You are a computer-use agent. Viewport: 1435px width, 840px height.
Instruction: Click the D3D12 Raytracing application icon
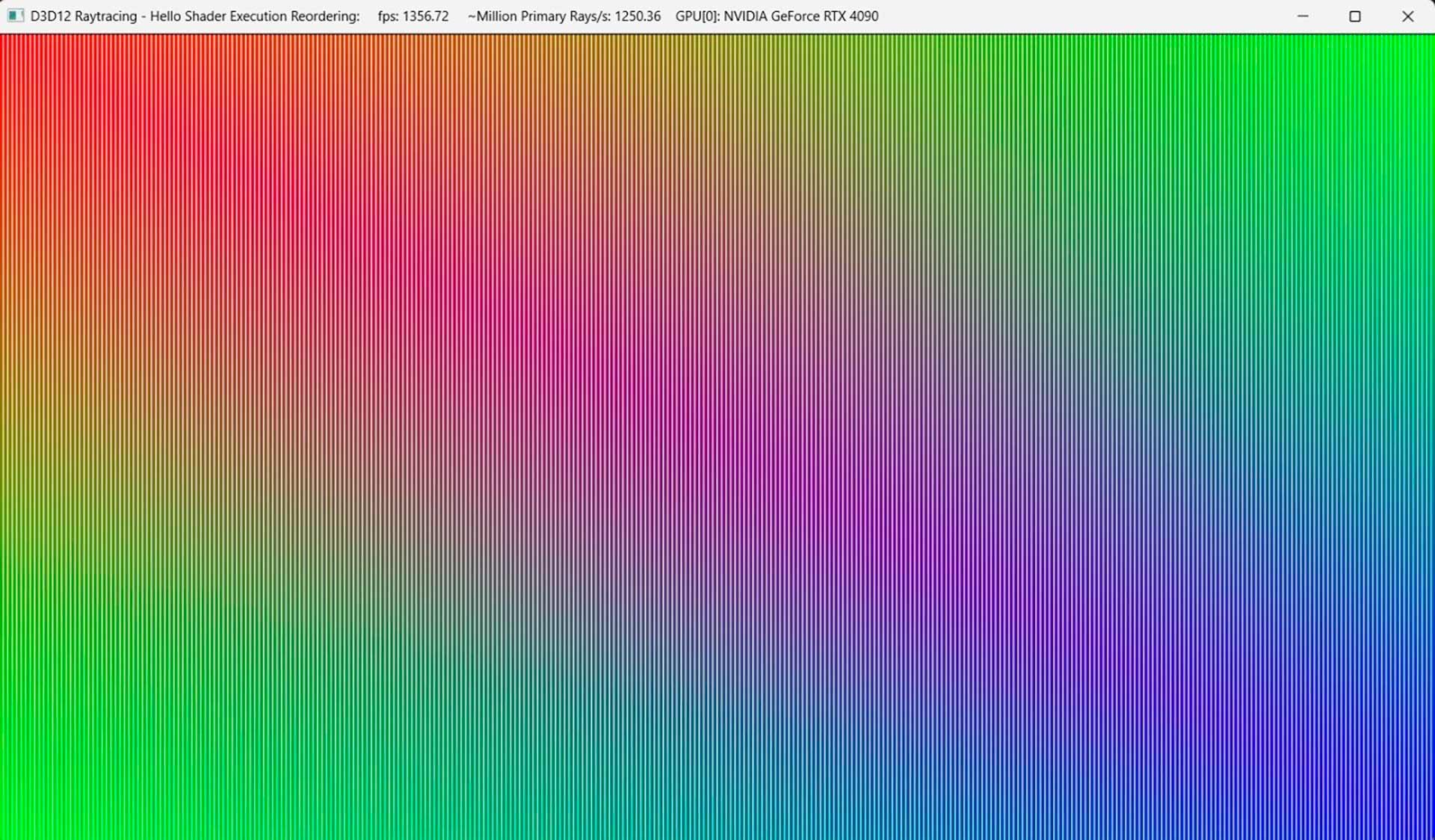click(x=14, y=16)
